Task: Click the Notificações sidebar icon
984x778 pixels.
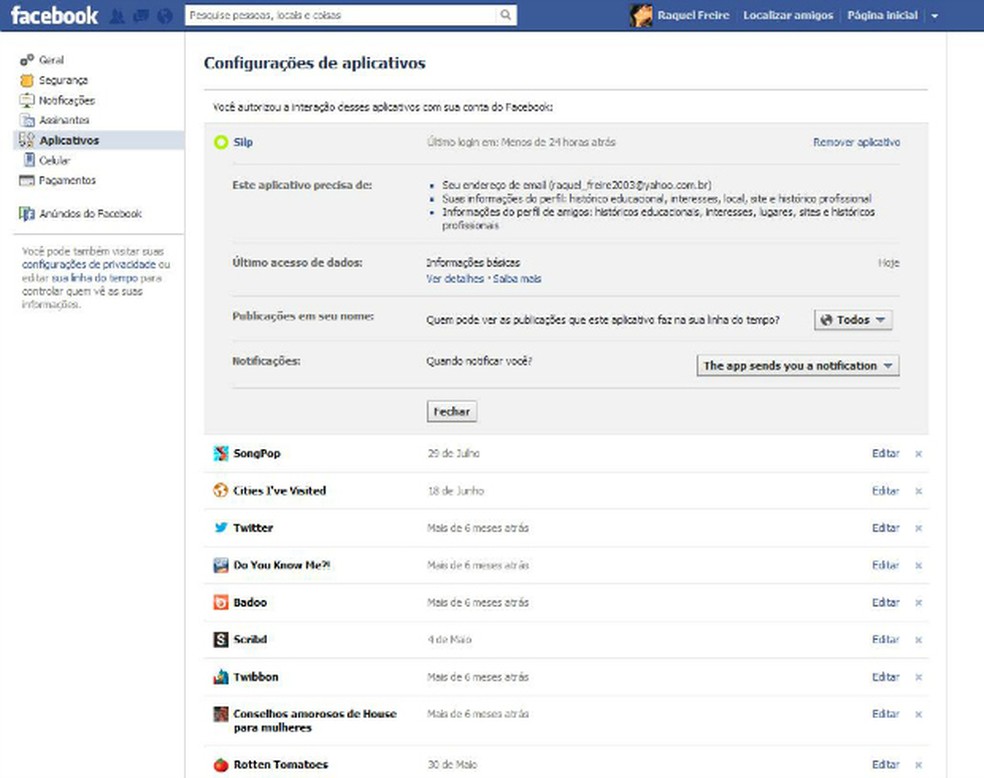Action: point(26,100)
